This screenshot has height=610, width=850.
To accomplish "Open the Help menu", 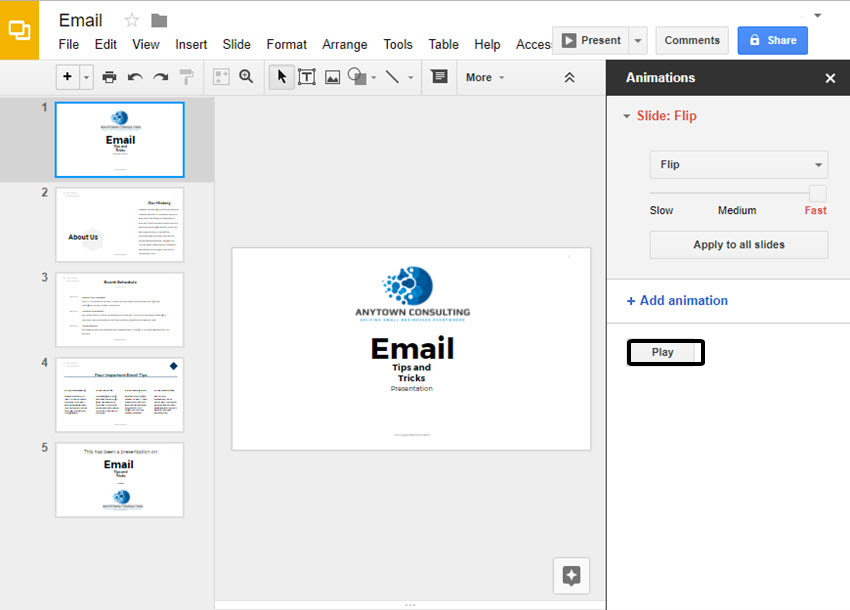I will point(487,44).
